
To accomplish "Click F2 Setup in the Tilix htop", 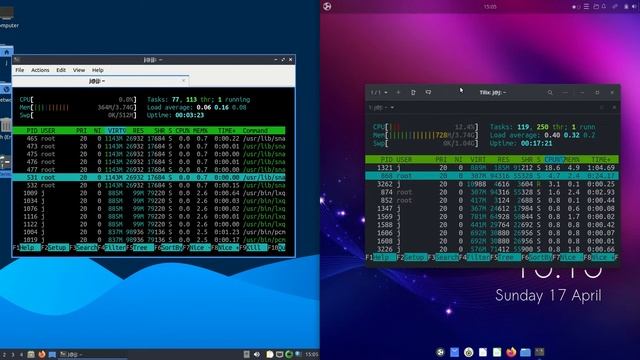I will point(411,258).
